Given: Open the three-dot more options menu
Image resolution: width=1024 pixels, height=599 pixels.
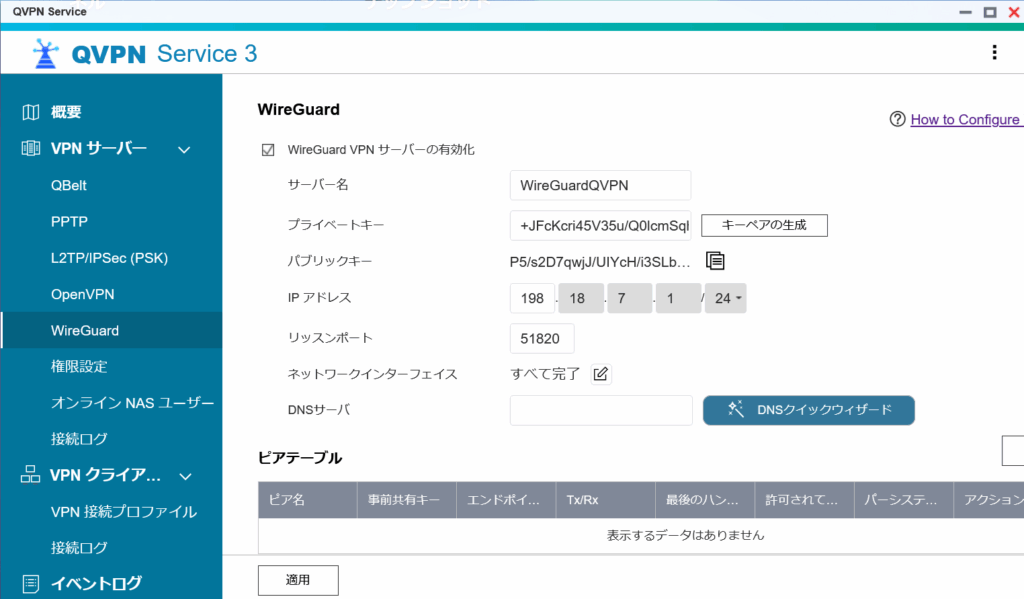Looking at the screenshot, I should point(993,53).
